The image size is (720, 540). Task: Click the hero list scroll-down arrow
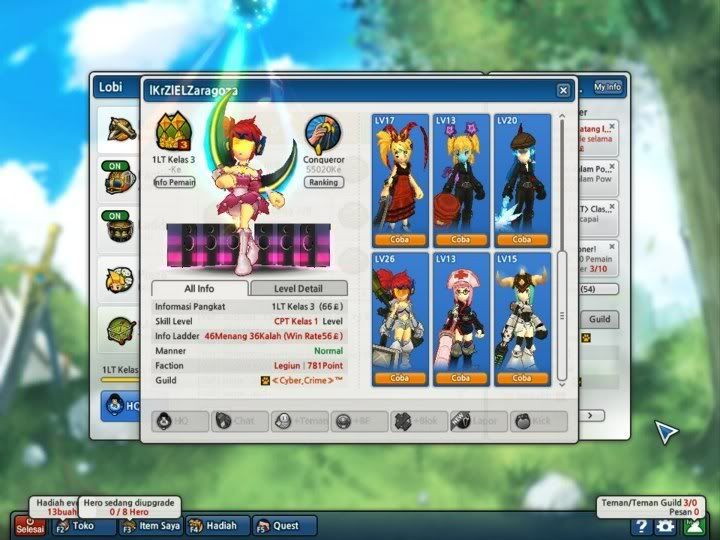pos(562,385)
